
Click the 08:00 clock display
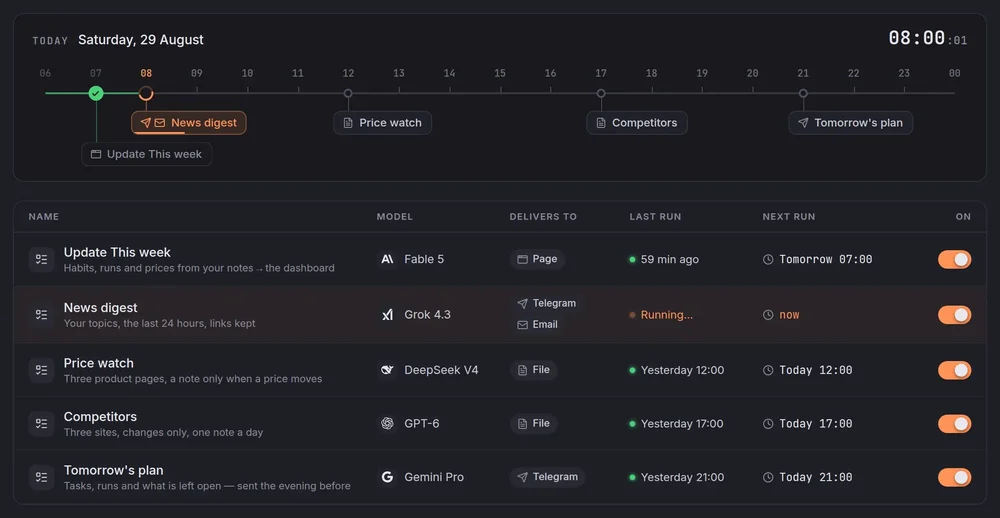pyautogui.click(x=928, y=38)
